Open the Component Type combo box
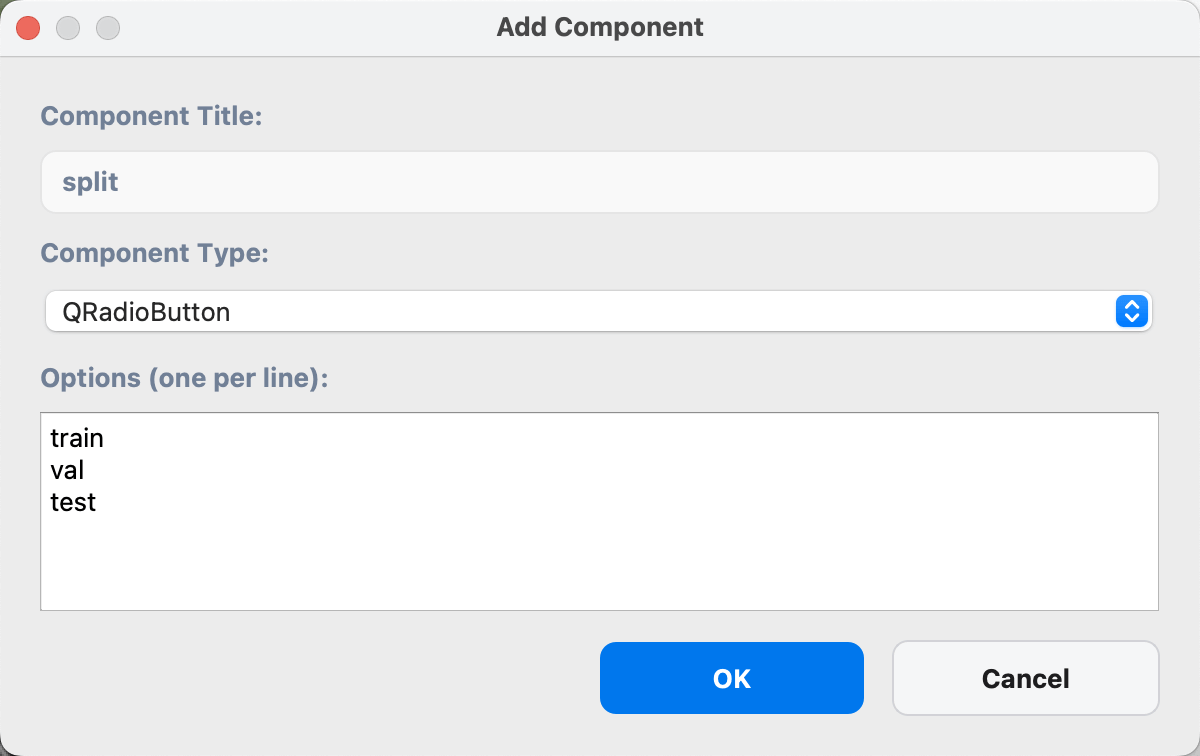1200x756 pixels. pyautogui.click(x=599, y=311)
